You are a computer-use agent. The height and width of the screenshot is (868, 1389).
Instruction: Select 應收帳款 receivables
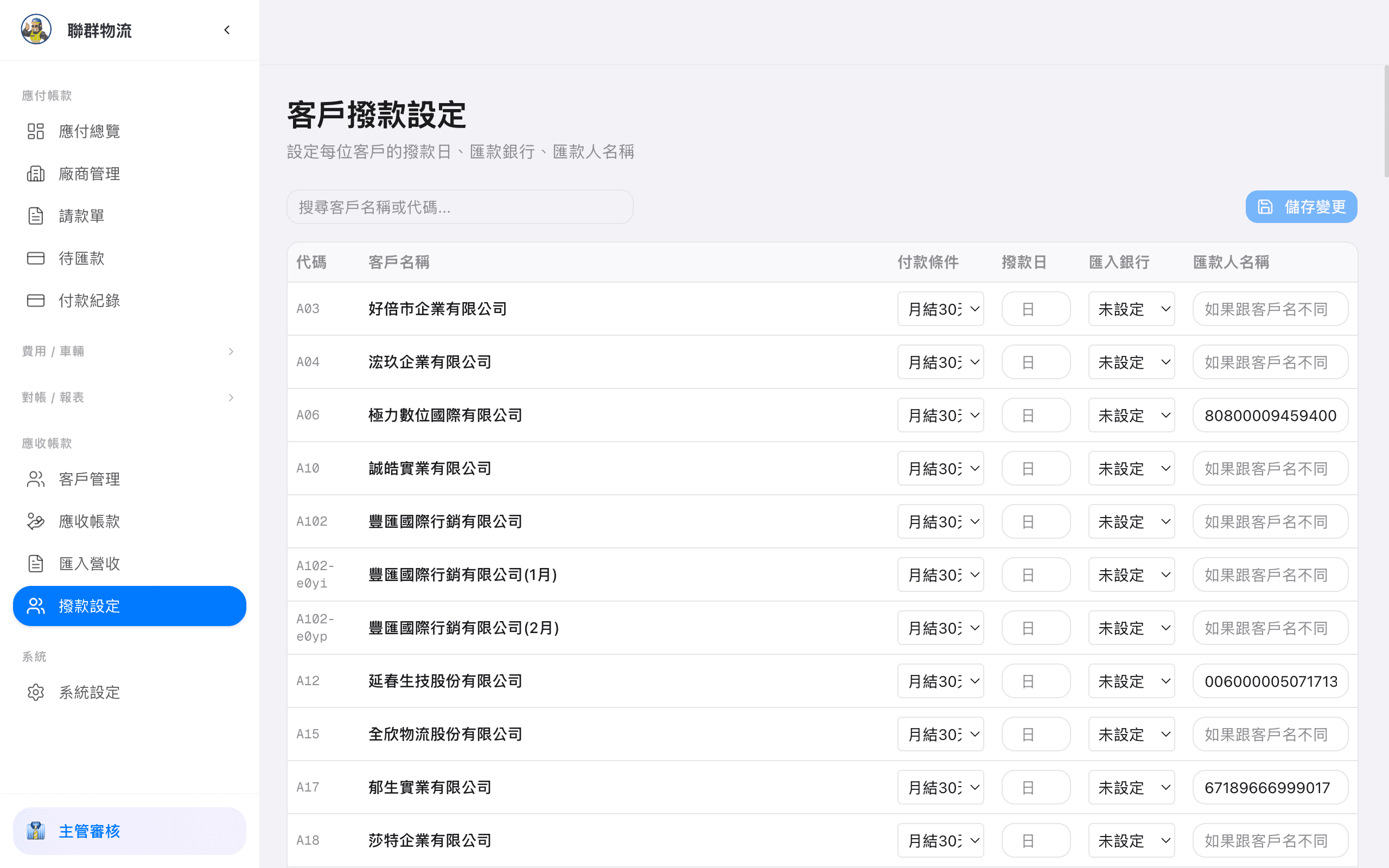tap(89, 521)
